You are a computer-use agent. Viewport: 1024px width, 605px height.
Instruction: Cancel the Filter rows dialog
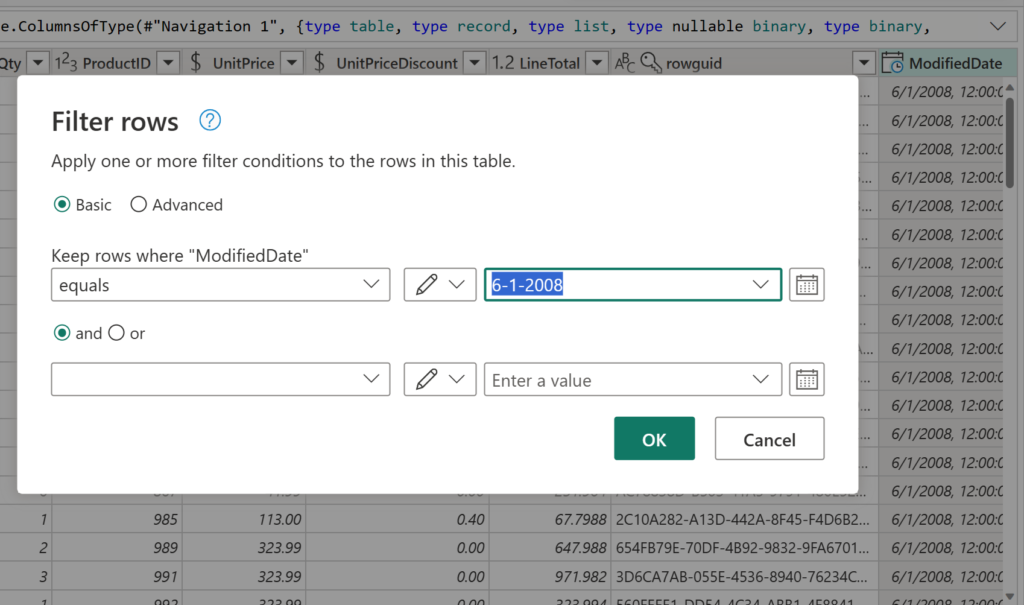[x=769, y=438]
